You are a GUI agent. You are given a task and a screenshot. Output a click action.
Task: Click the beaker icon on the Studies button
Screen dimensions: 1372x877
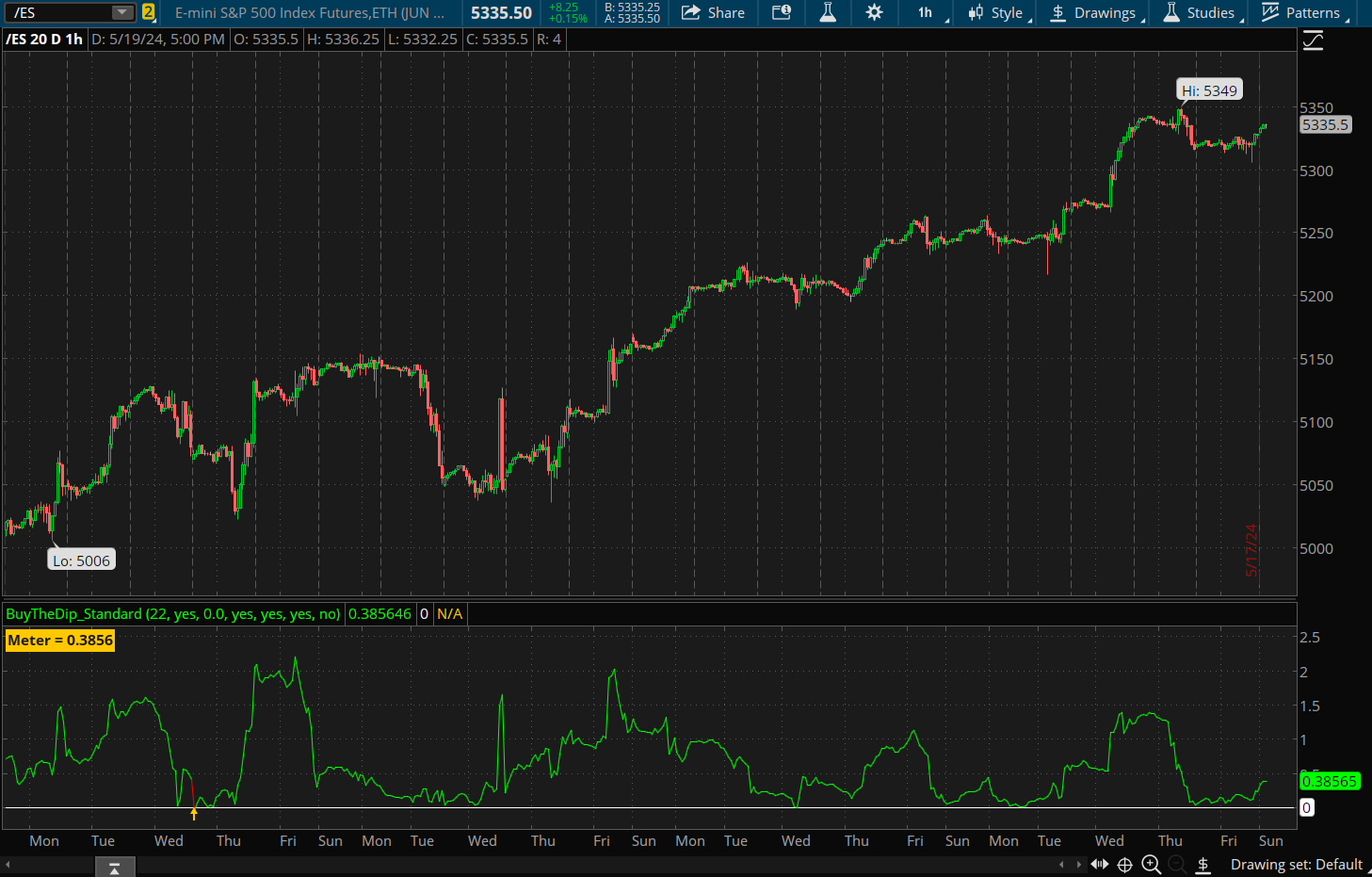pyautogui.click(x=1171, y=12)
